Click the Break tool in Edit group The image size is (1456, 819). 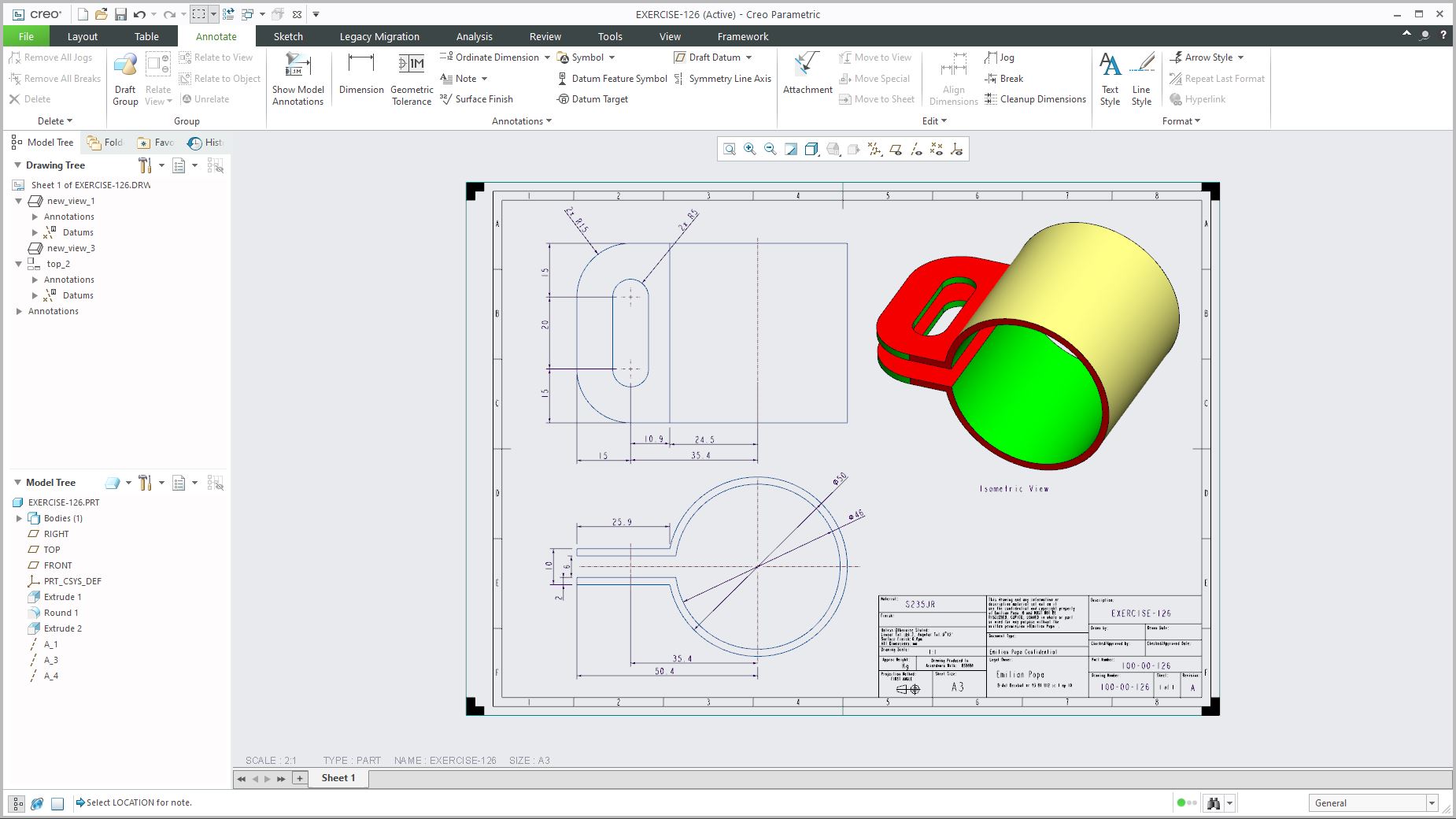[1004, 79]
